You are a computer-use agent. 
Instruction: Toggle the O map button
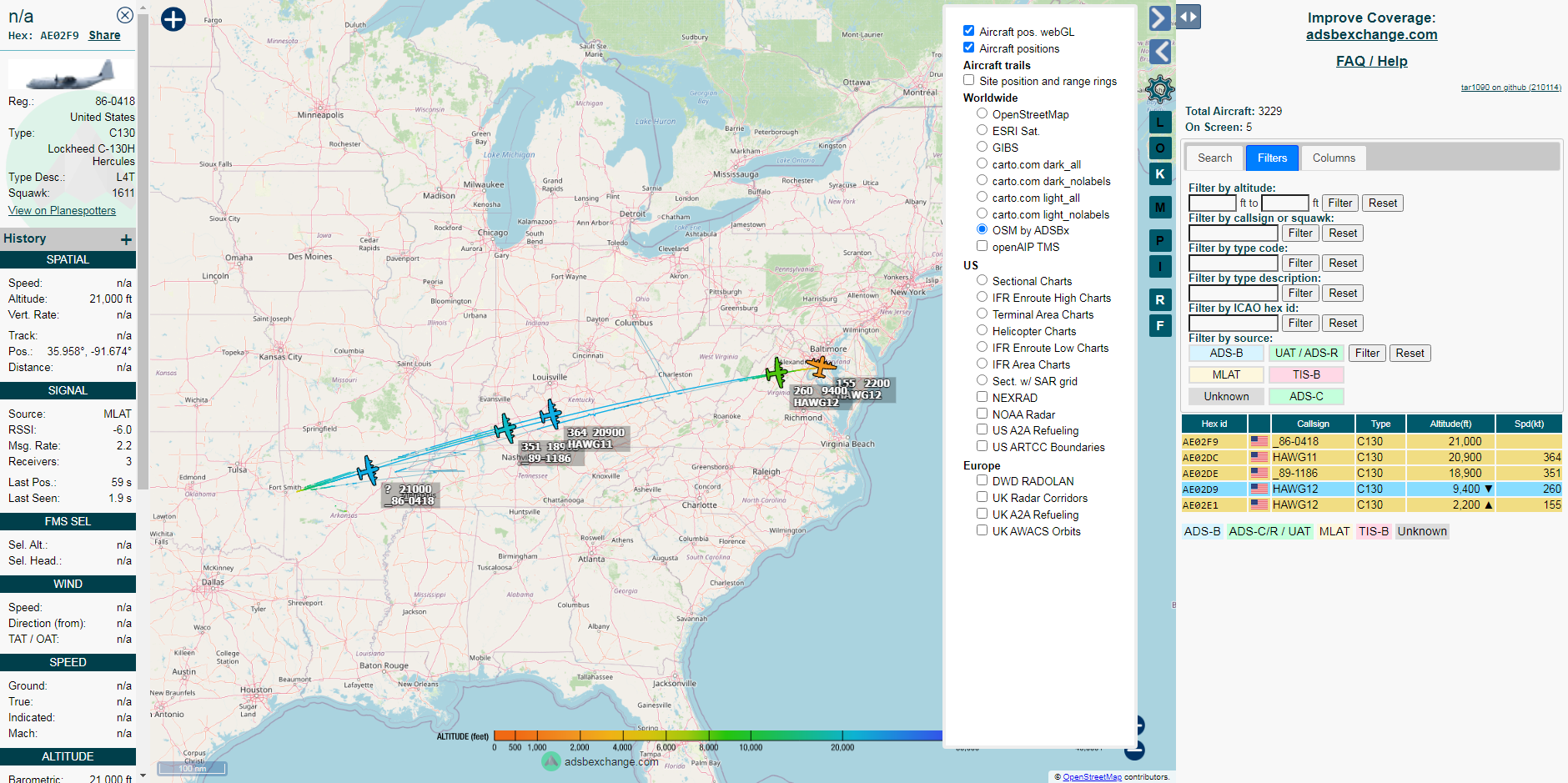(1160, 148)
